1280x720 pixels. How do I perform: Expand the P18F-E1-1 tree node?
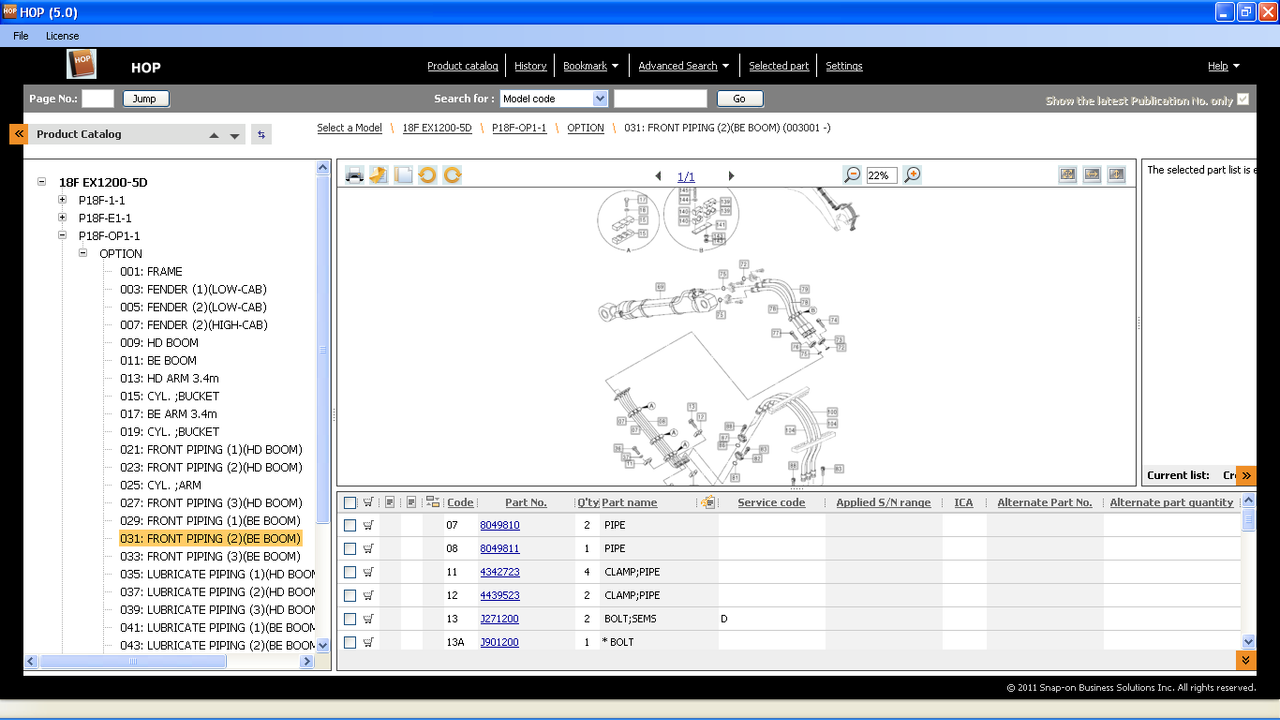pos(62,218)
